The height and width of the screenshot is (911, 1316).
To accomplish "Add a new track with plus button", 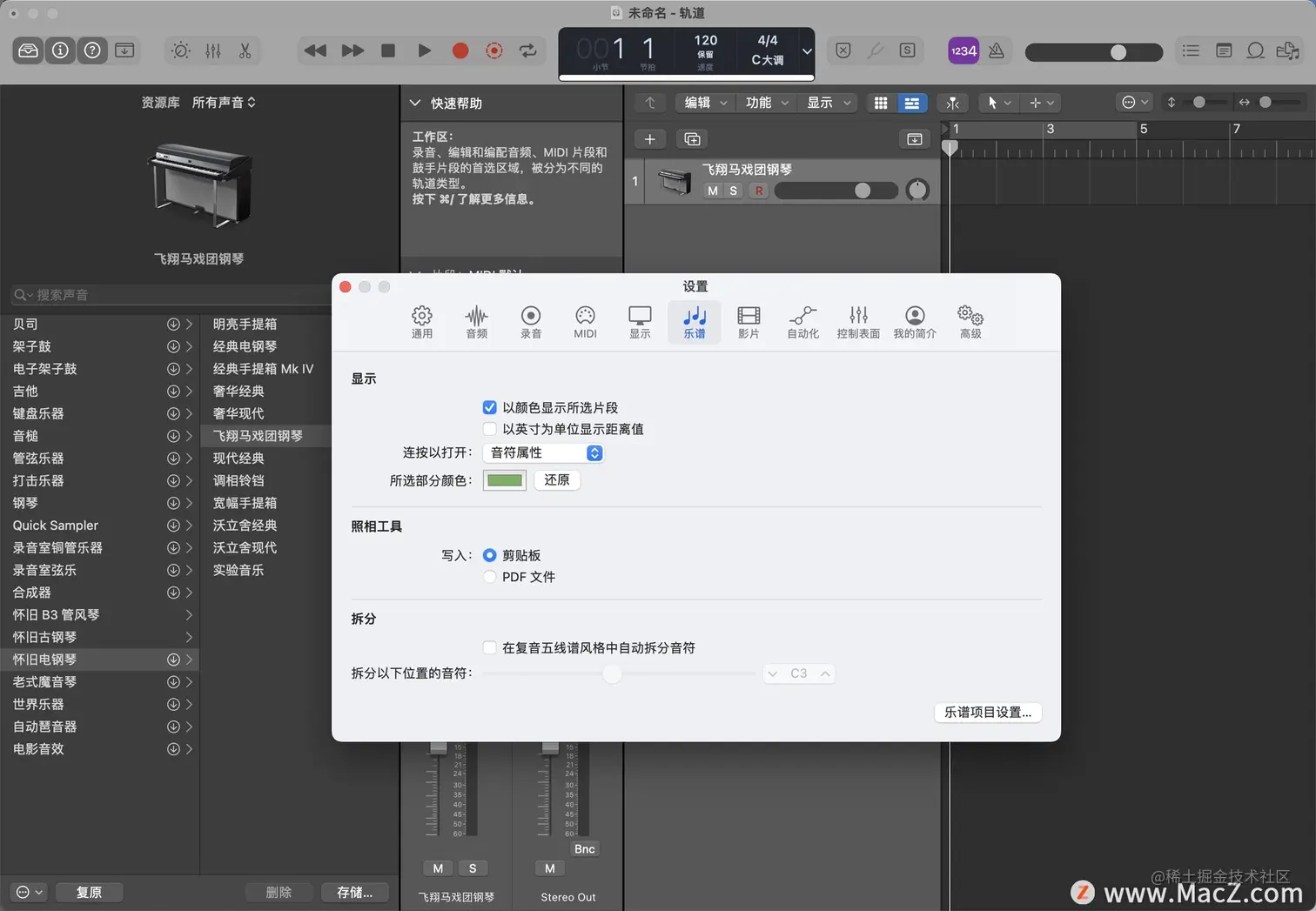I will (x=649, y=139).
